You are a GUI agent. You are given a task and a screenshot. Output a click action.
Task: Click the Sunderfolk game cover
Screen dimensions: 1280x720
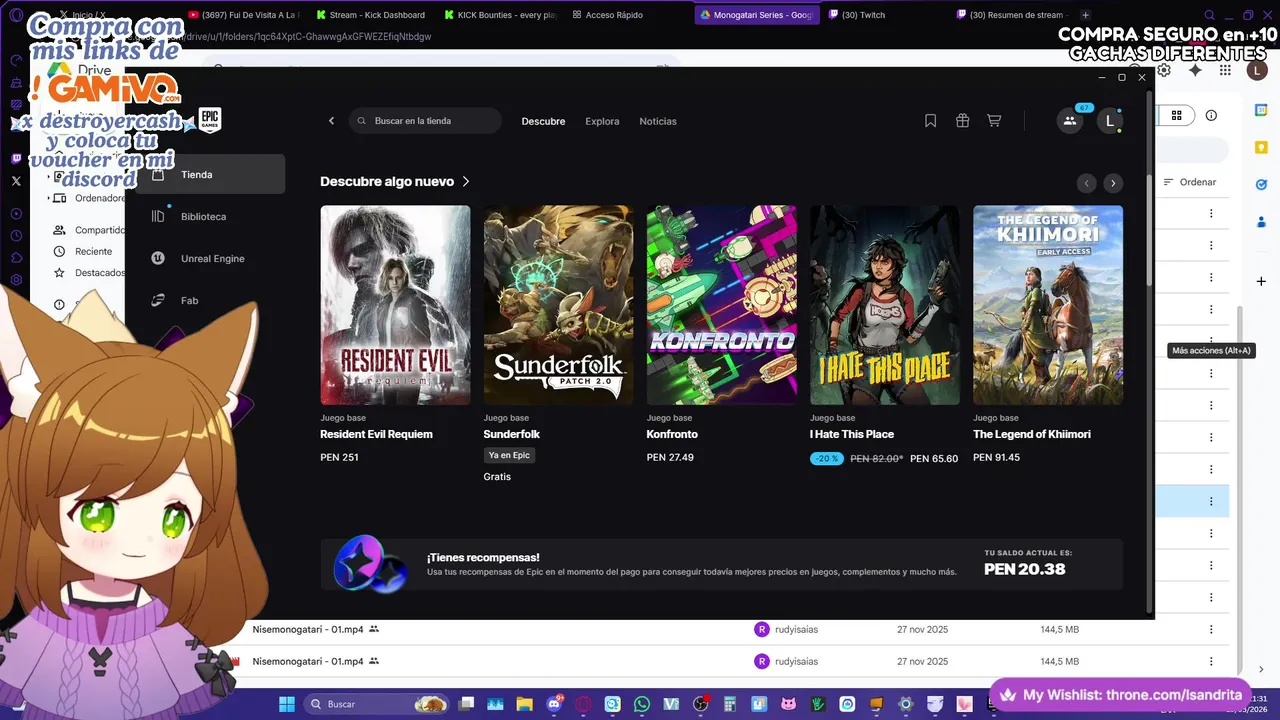tap(558, 305)
